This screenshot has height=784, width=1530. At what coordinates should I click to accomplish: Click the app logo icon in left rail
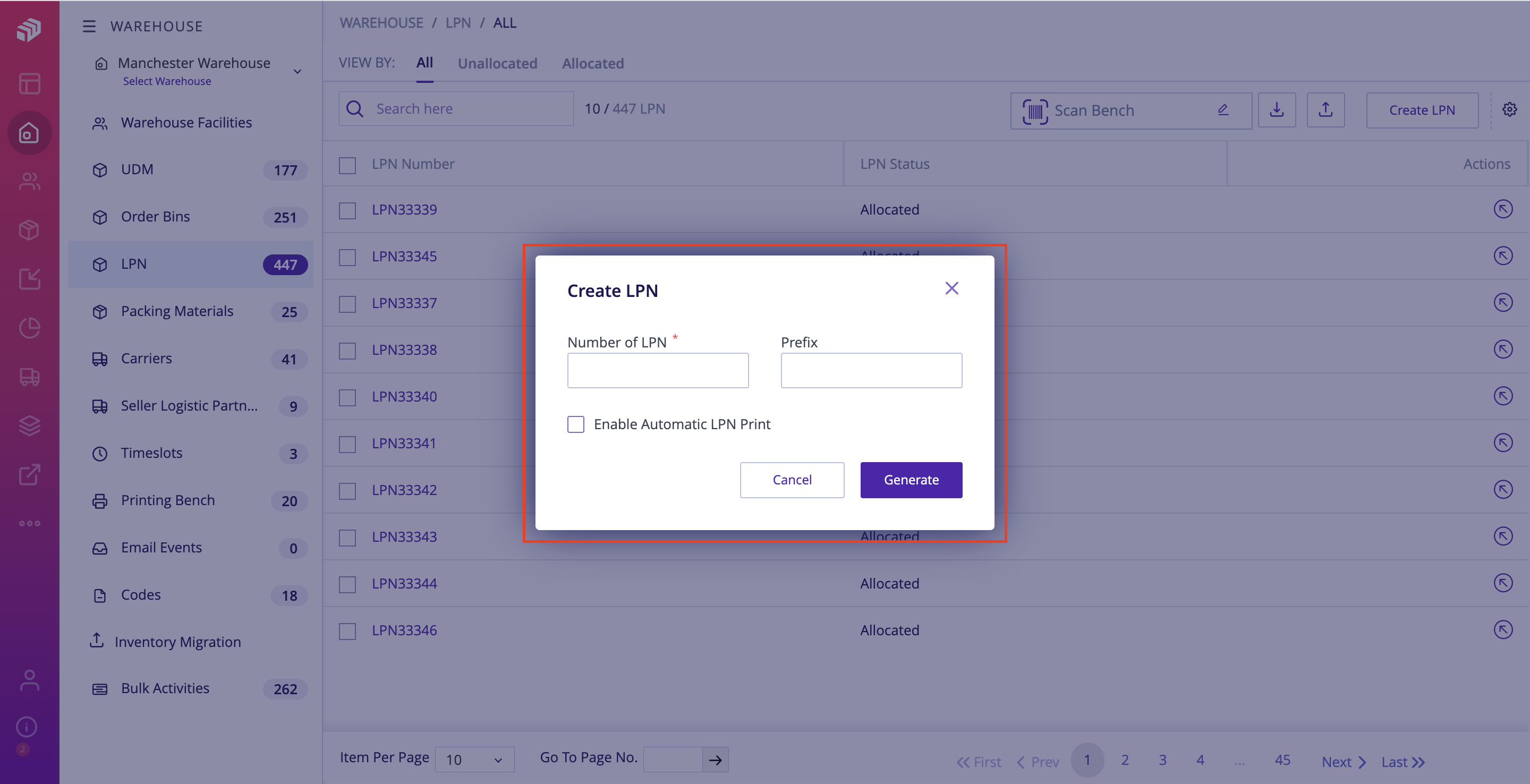29,29
